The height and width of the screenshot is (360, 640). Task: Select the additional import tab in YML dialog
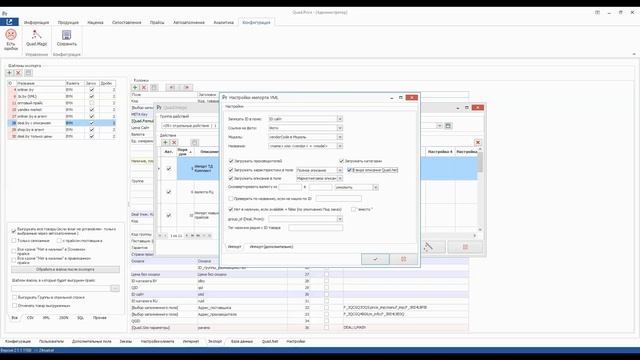271,247
